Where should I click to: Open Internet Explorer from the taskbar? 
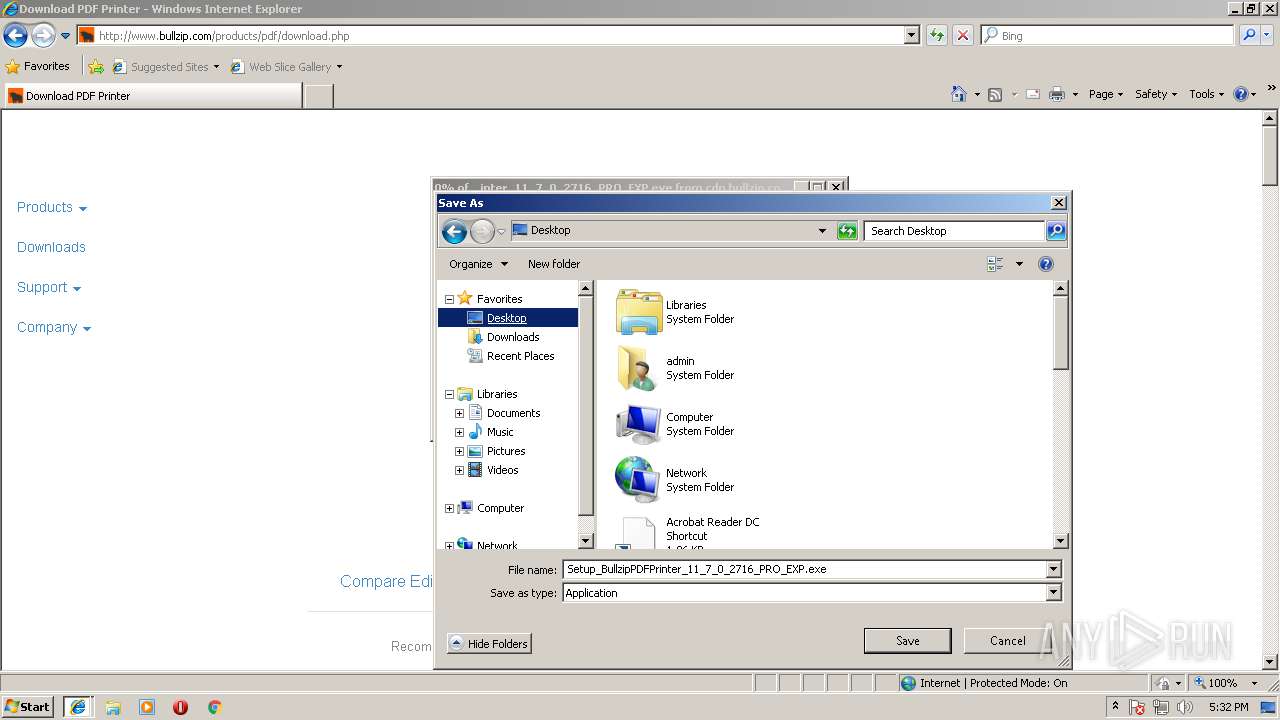pos(78,707)
